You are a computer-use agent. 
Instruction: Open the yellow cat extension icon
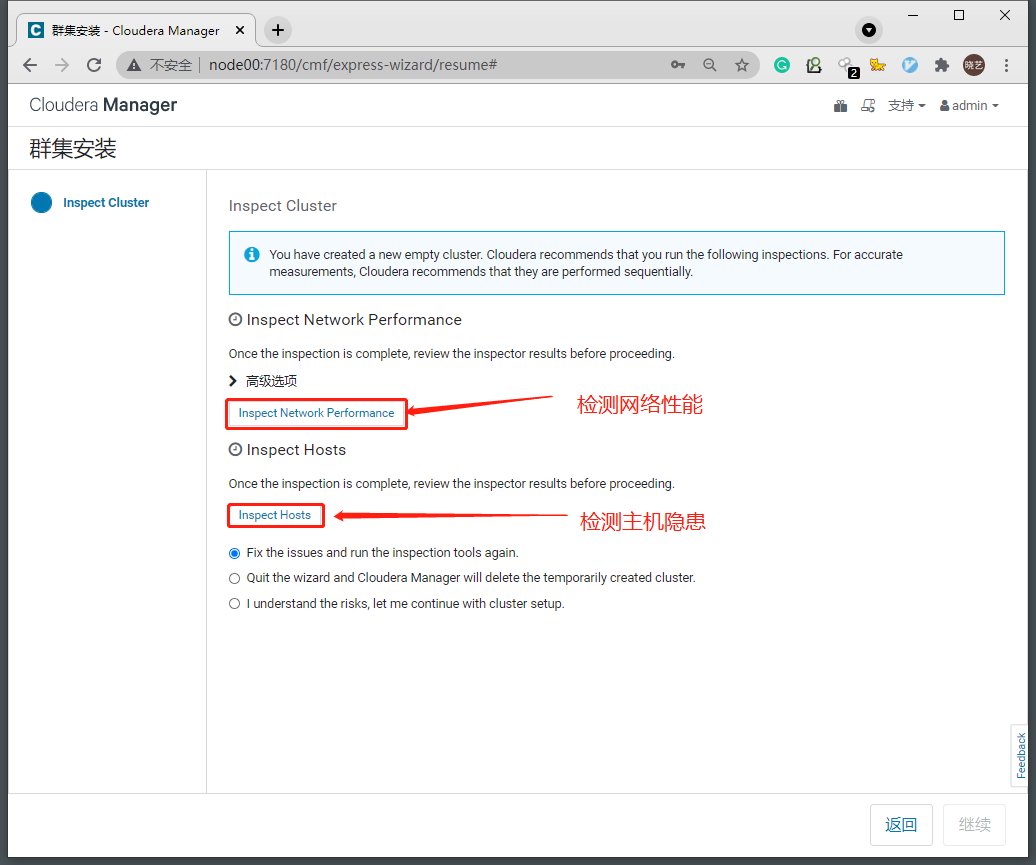click(877, 65)
